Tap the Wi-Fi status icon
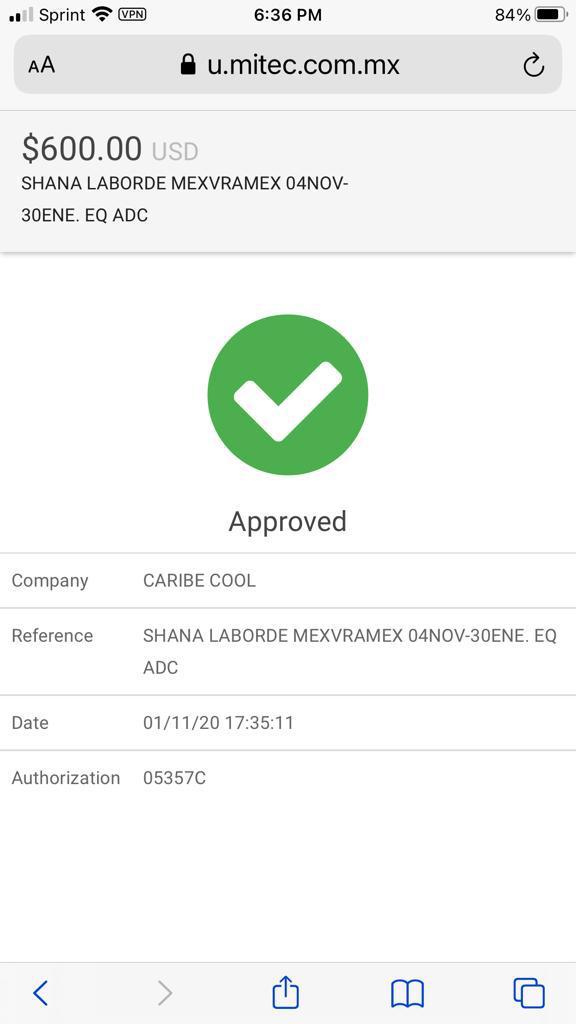The height and width of the screenshot is (1024, 576). pyautogui.click(x=103, y=14)
